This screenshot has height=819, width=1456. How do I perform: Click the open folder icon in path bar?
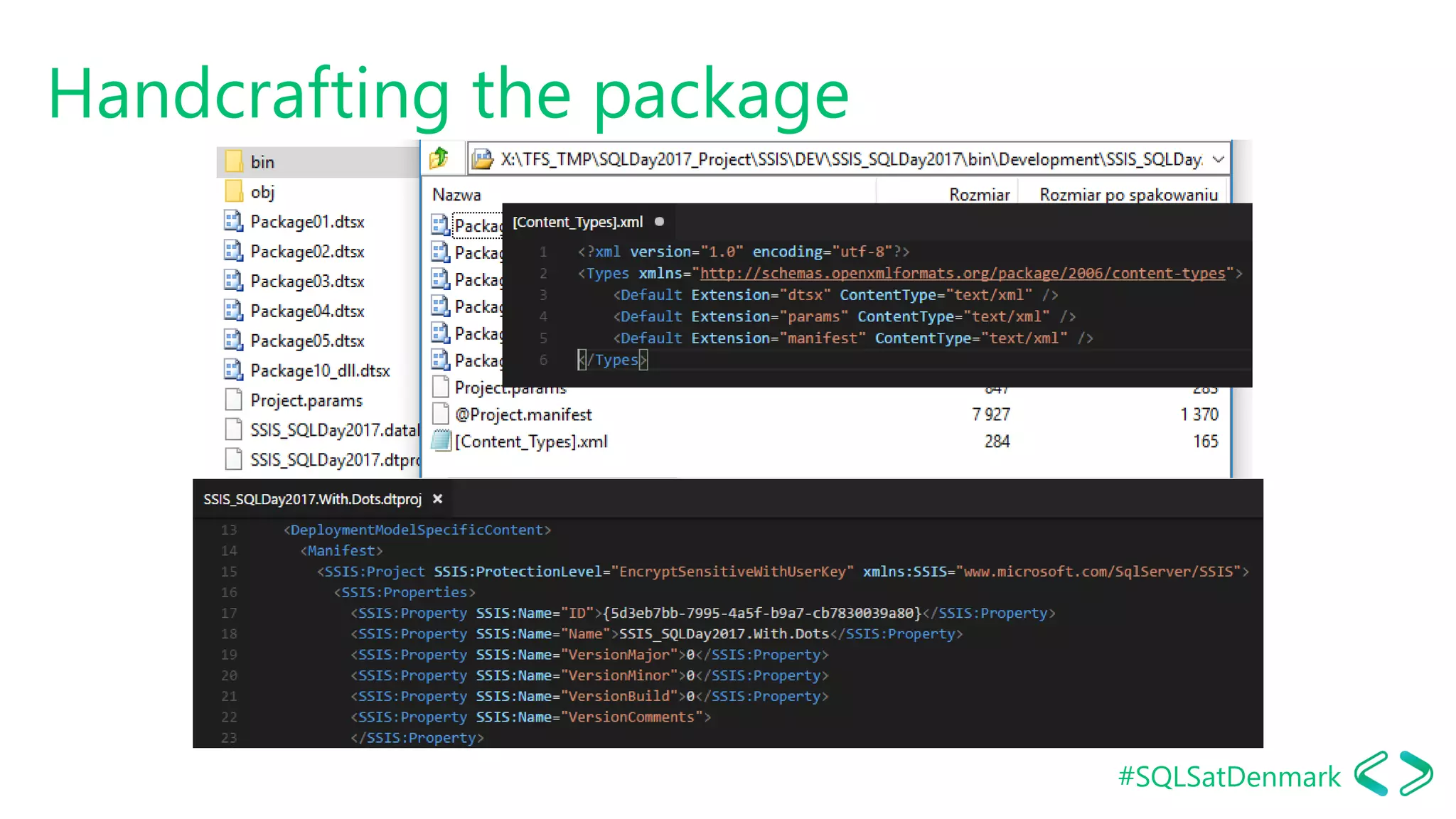pos(483,159)
